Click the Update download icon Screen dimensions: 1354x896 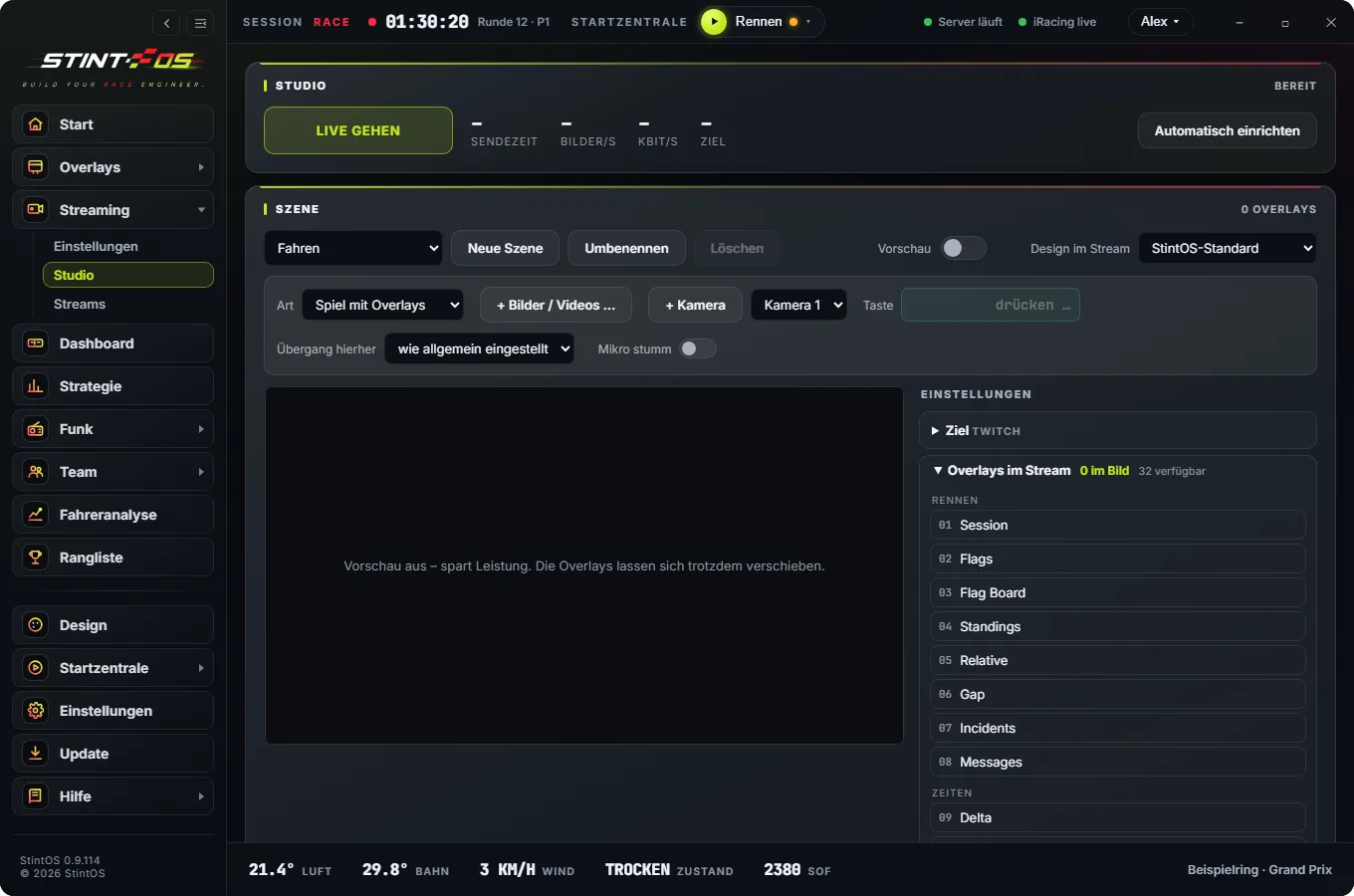coord(36,754)
